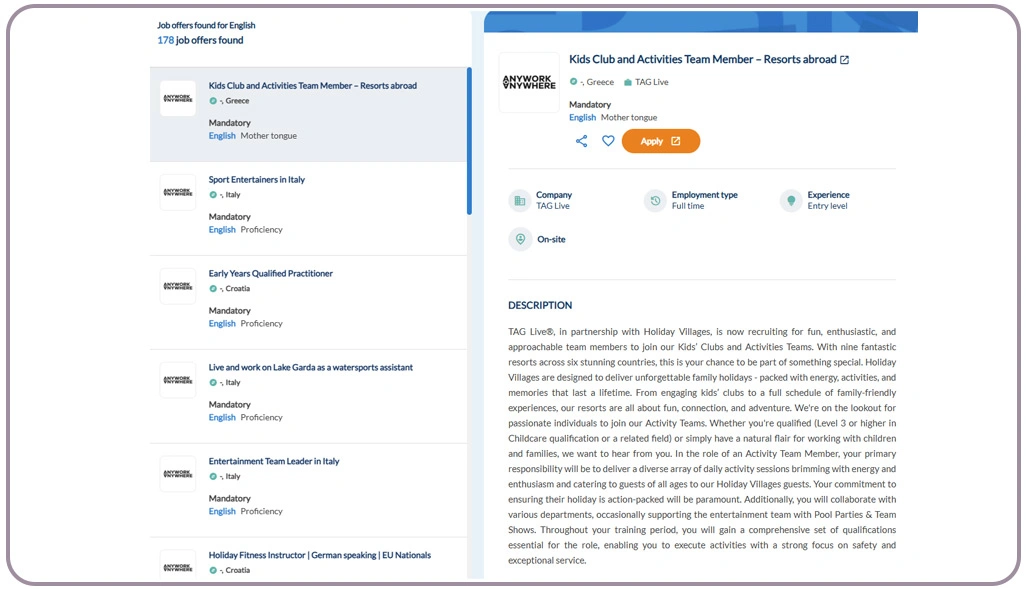
Task: Click the verified badge on Sport Entertainers listing
Action: (x=211, y=196)
